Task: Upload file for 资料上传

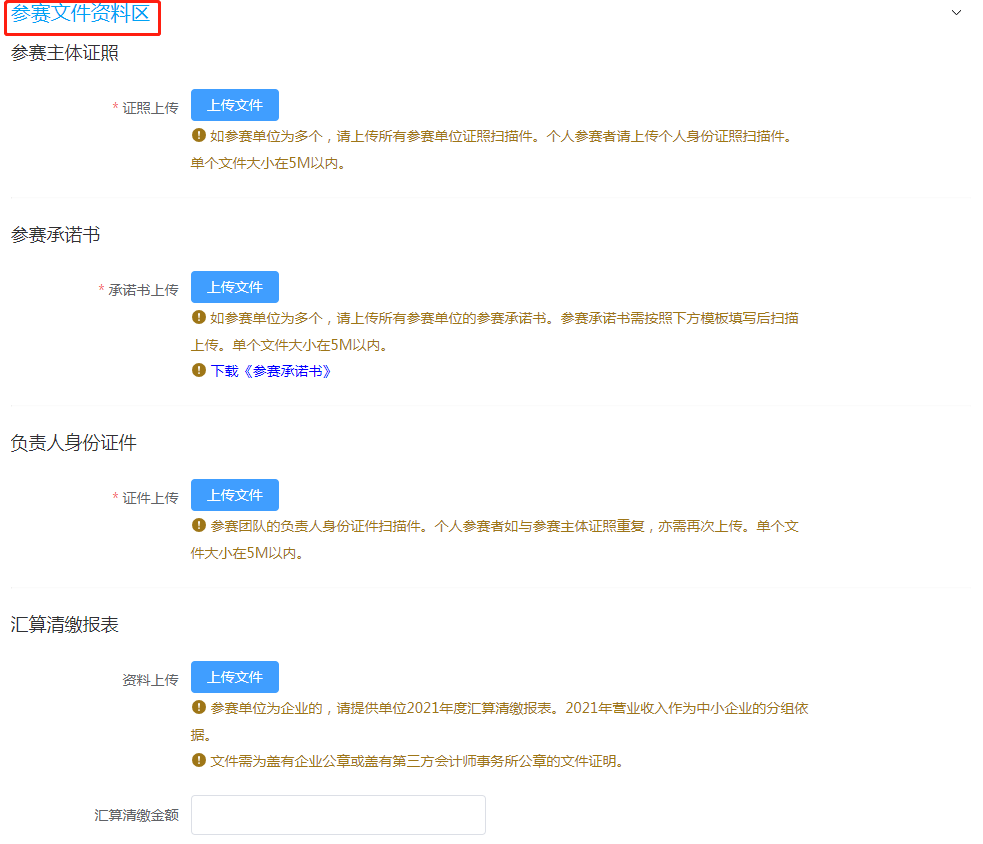Action: click(x=234, y=677)
